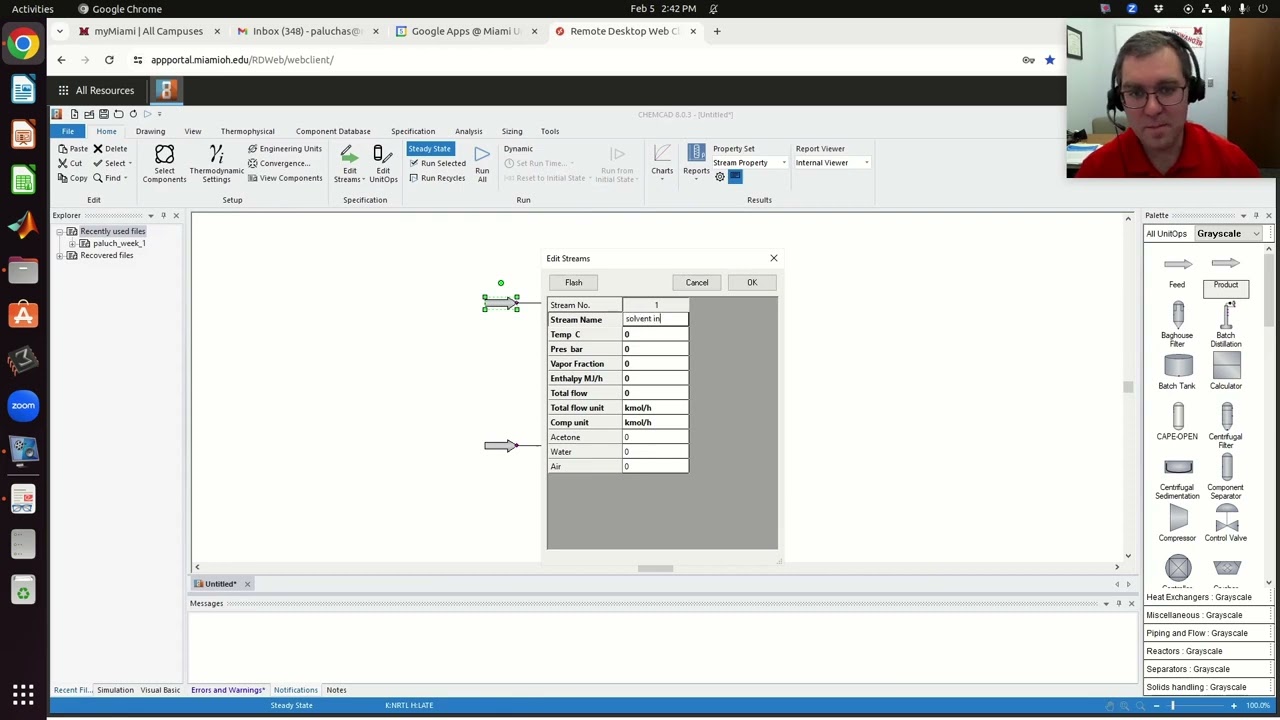This screenshot has width=1280, height=720.
Task: Open Report Viewer Internal Viewer dropdown
Action: (x=832, y=163)
